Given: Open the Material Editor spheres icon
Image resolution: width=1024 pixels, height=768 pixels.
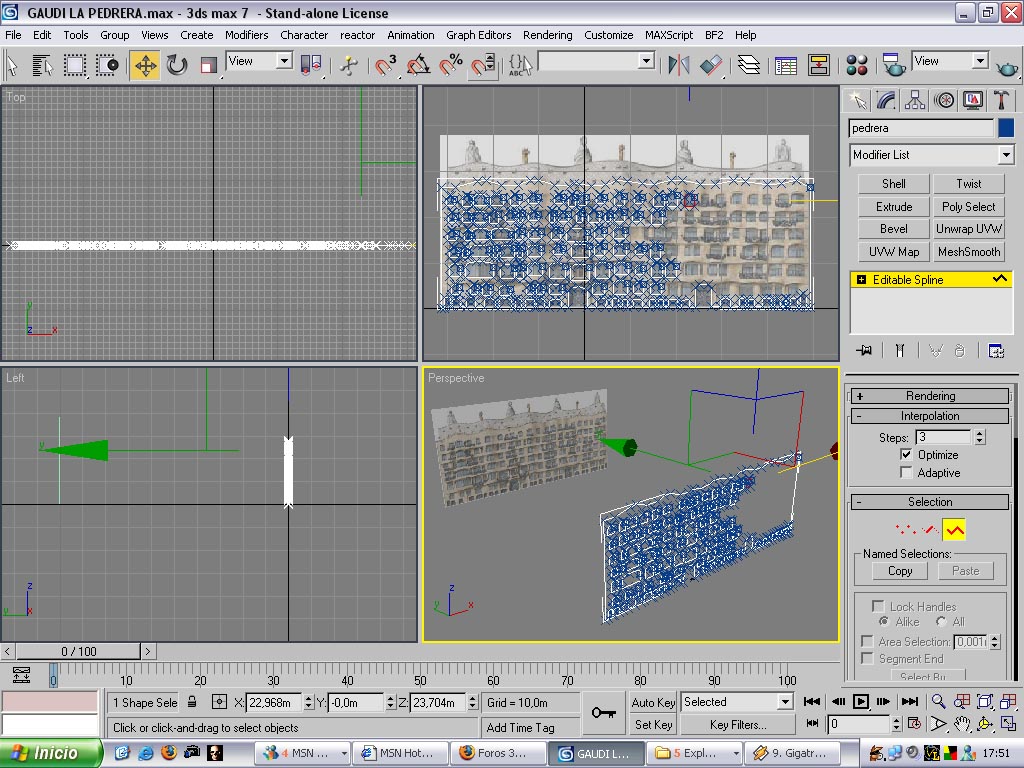Looking at the screenshot, I should 857,66.
